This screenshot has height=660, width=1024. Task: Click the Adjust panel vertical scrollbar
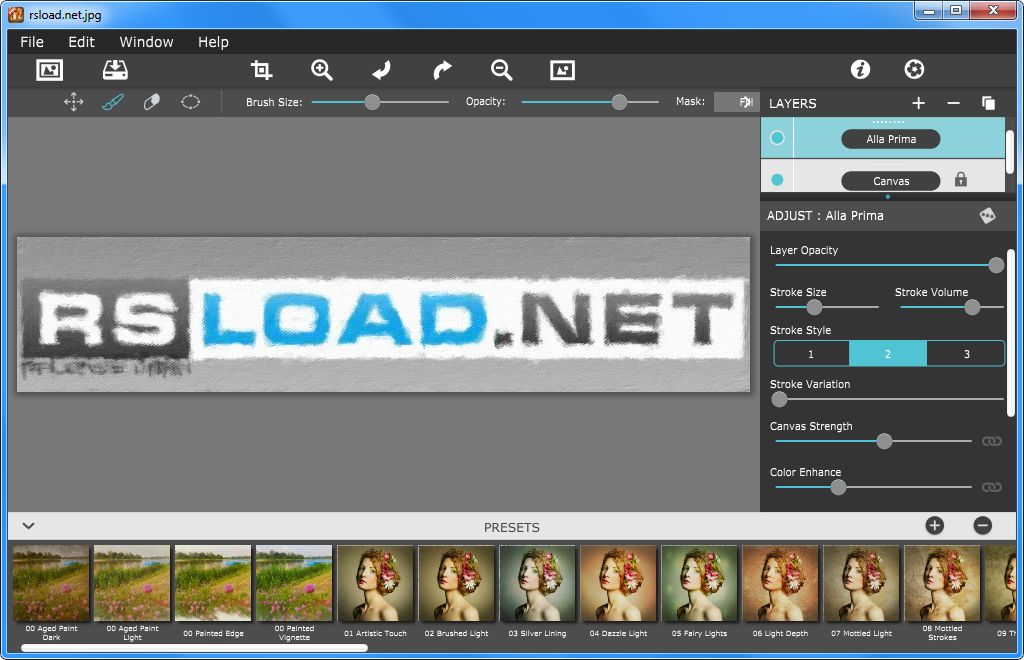point(1011,333)
